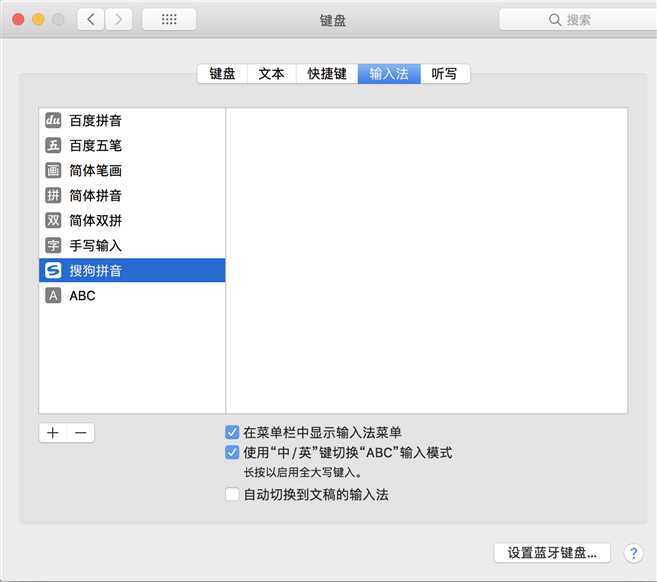This screenshot has height=582, width=657.
Task: Click the magnifier icon in search
Action: click(x=555, y=20)
